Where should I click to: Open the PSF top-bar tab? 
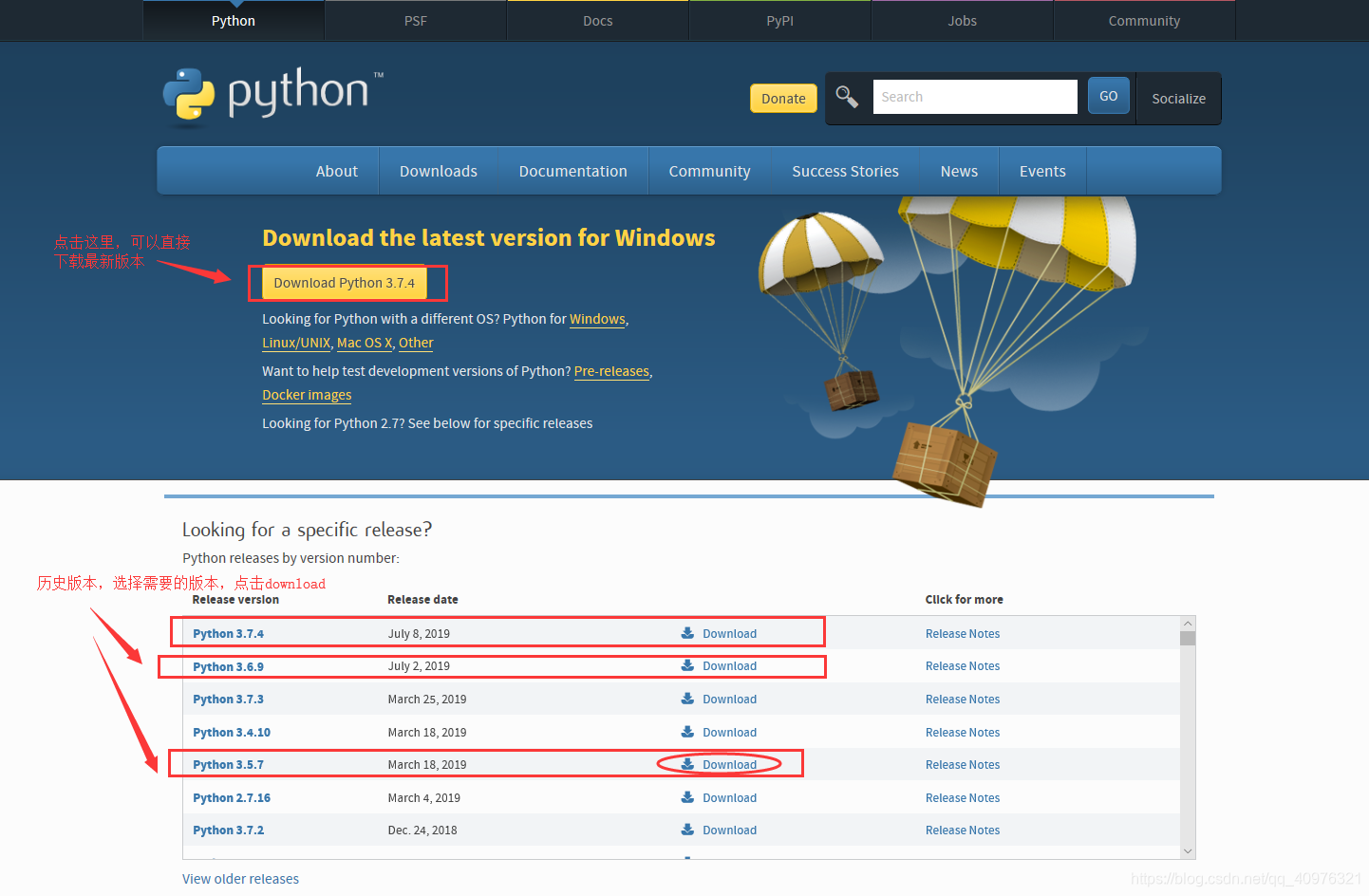[416, 21]
